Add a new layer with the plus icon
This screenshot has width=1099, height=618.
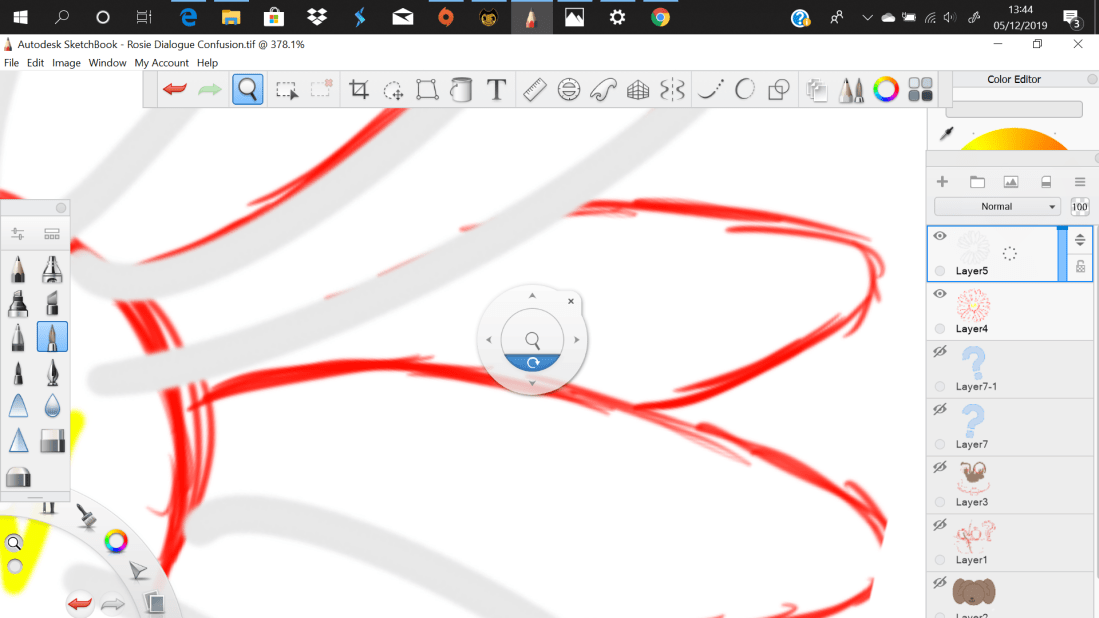pyautogui.click(x=941, y=182)
